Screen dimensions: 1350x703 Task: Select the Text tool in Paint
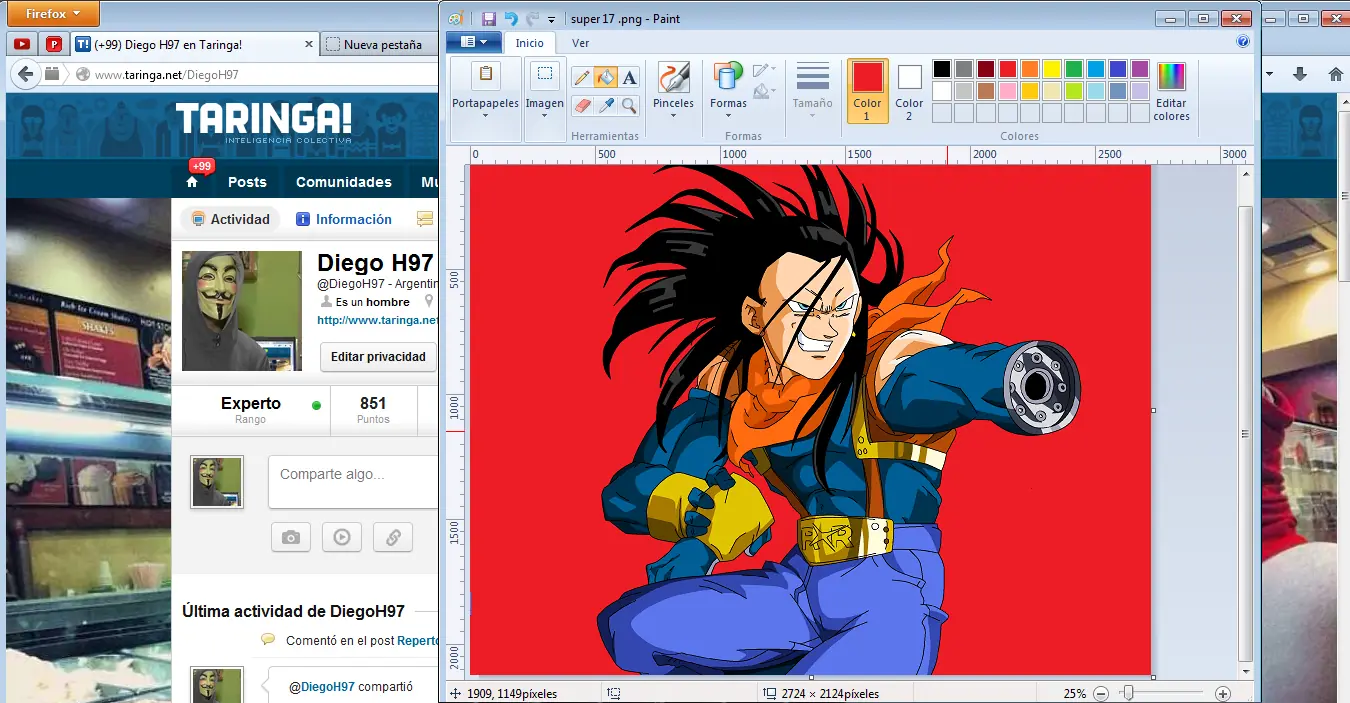tap(629, 78)
